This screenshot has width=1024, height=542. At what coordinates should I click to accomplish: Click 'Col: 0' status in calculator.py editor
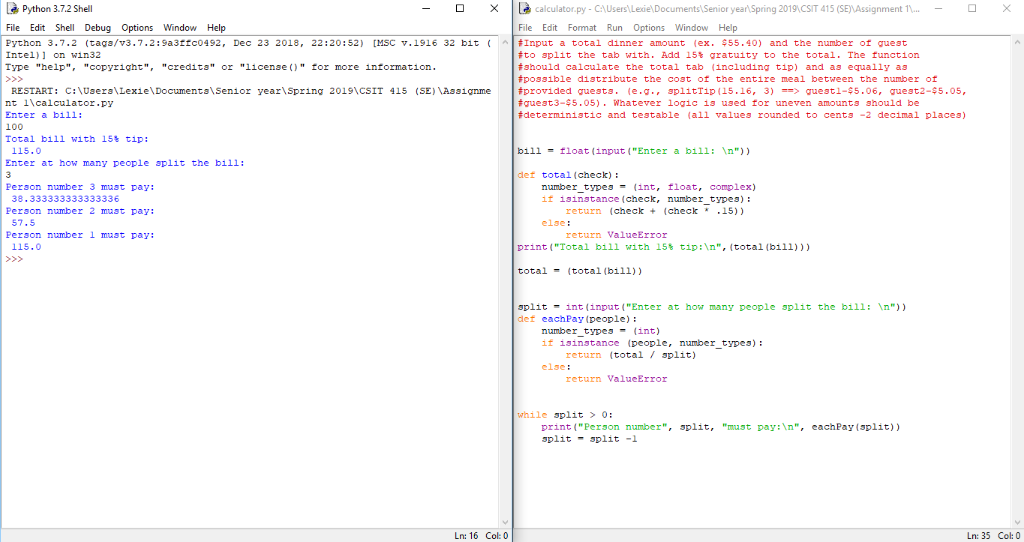tap(1009, 535)
